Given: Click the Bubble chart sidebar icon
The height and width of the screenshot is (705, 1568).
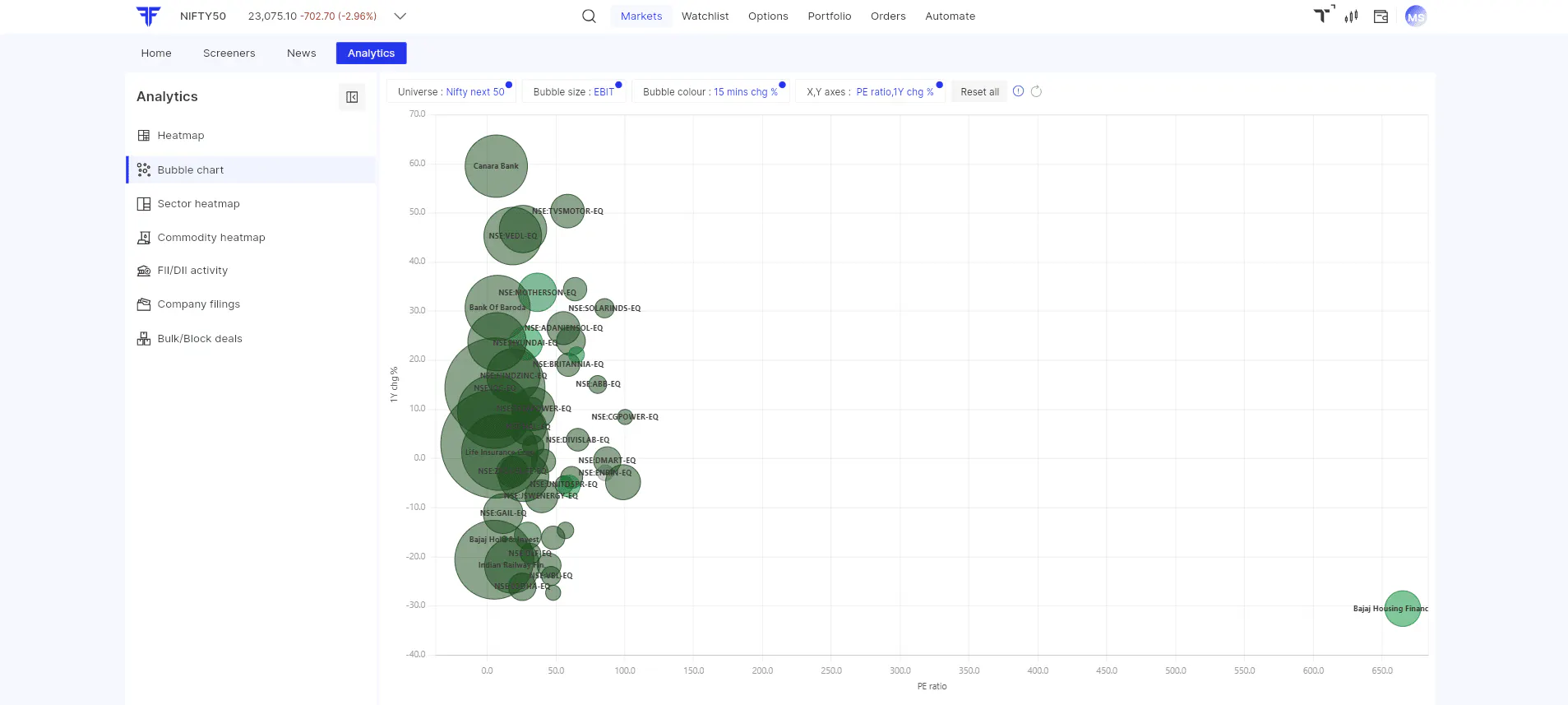Looking at the screenshot, I should (x=144, y=169).
